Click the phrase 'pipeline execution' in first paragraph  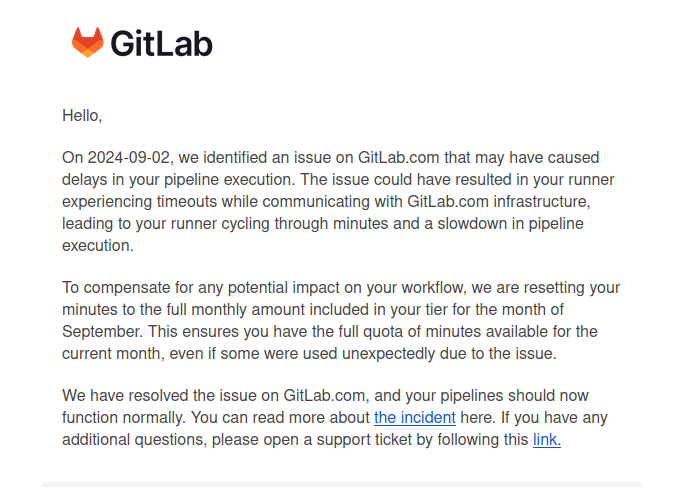230,180
